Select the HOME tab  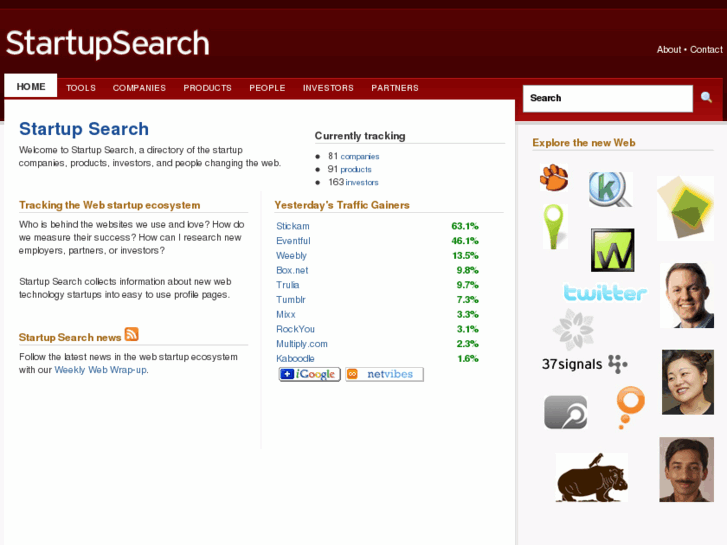click(31, 87)
